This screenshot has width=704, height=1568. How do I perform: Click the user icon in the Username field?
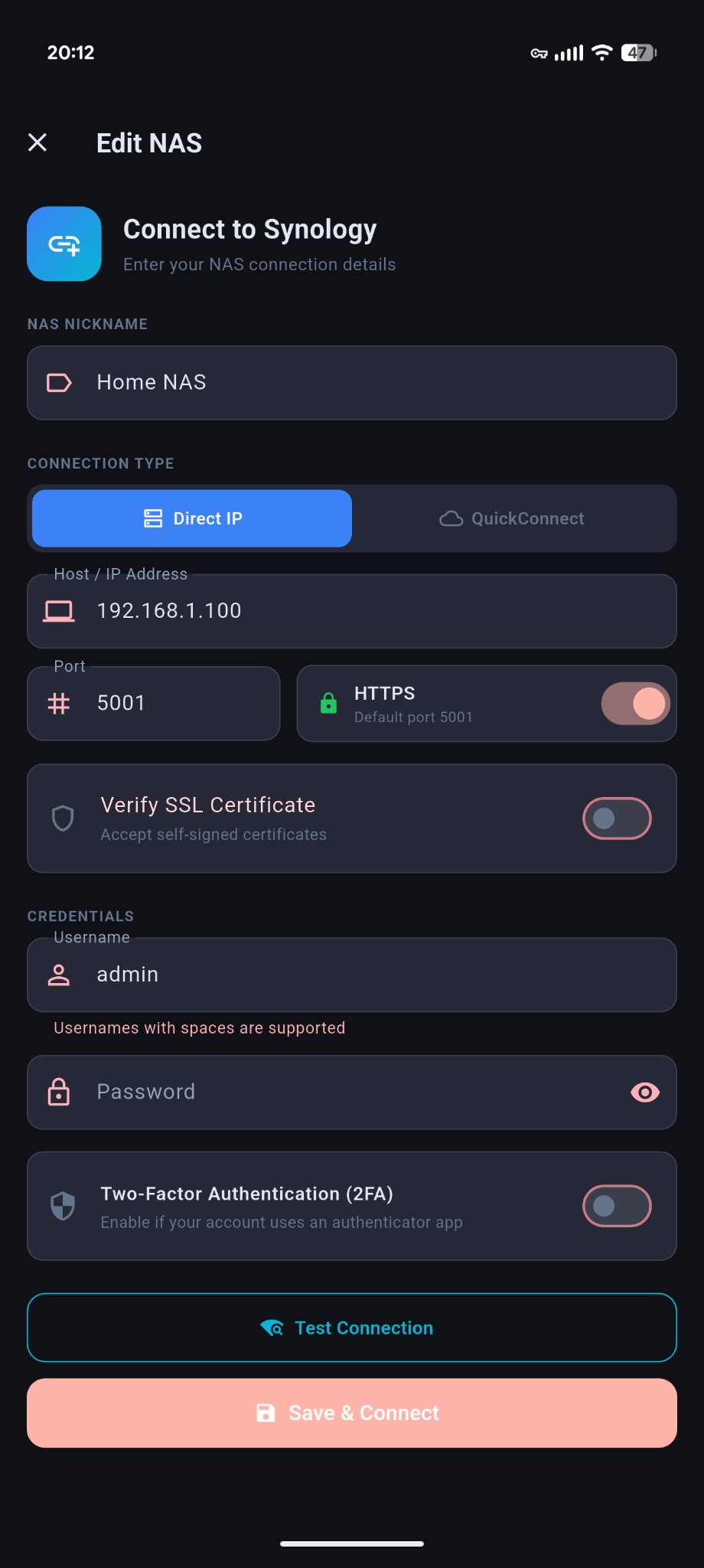(x=59, y=974)
